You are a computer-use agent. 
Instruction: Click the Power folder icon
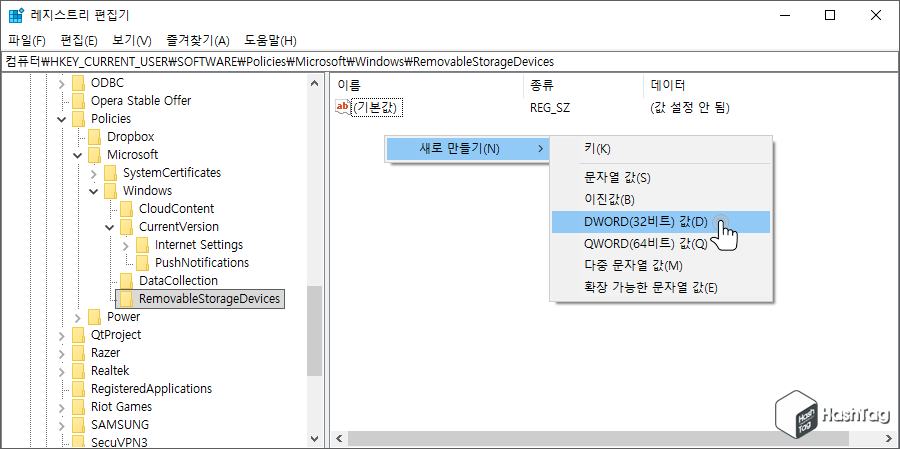pos(94,317)
